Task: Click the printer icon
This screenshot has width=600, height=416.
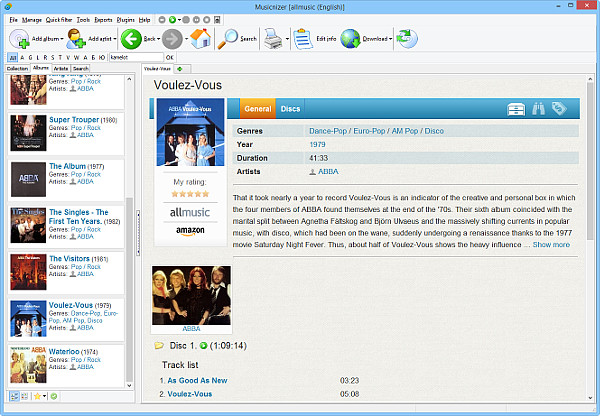Action: point(273,39)
